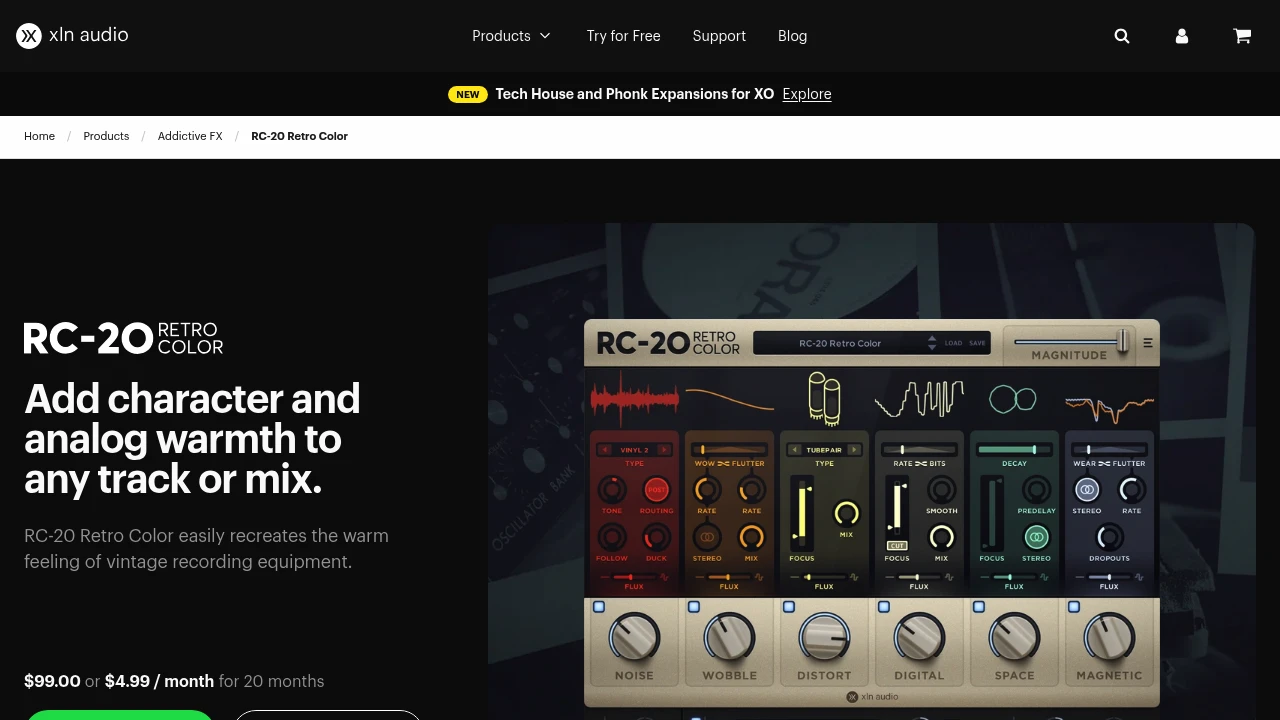Click the red noise waveform display
The width and height of the screenshot is (1280, 720).
pyautogui.click(x=634, y=399)
